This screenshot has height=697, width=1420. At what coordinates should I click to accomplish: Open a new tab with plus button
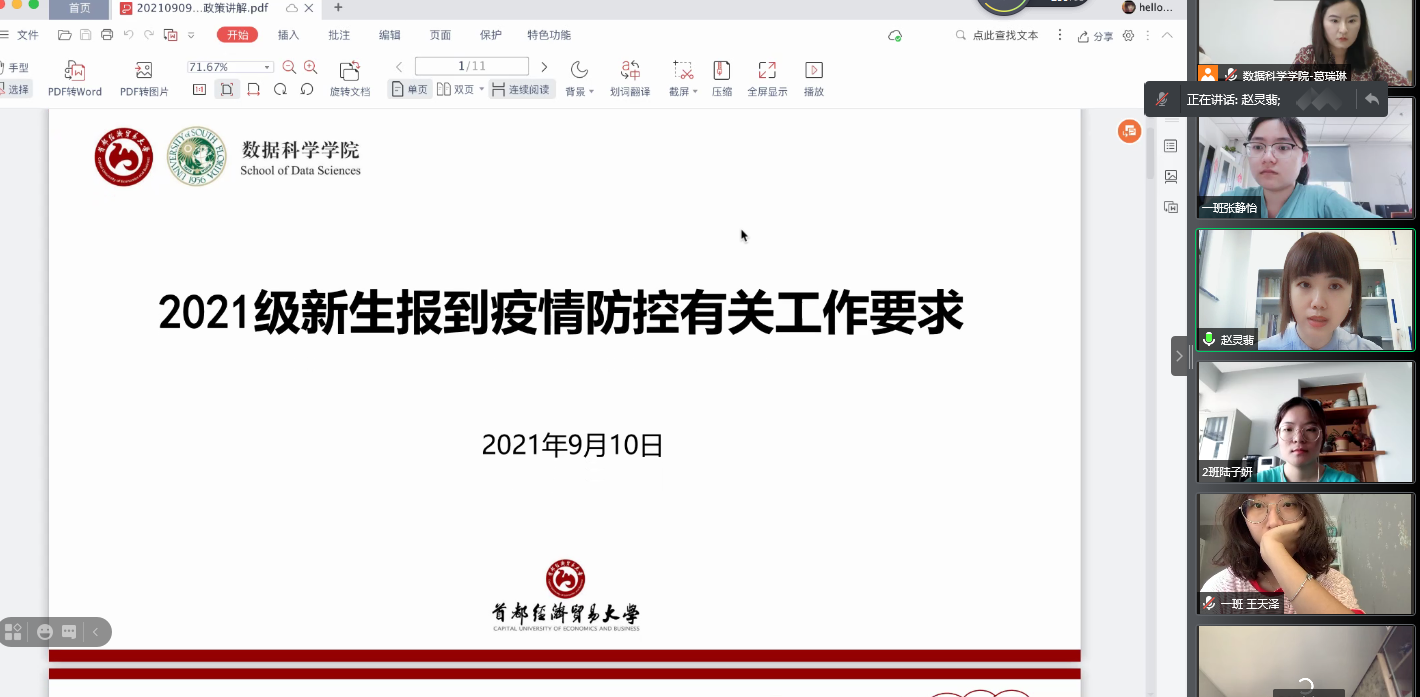tap(338, 8)
